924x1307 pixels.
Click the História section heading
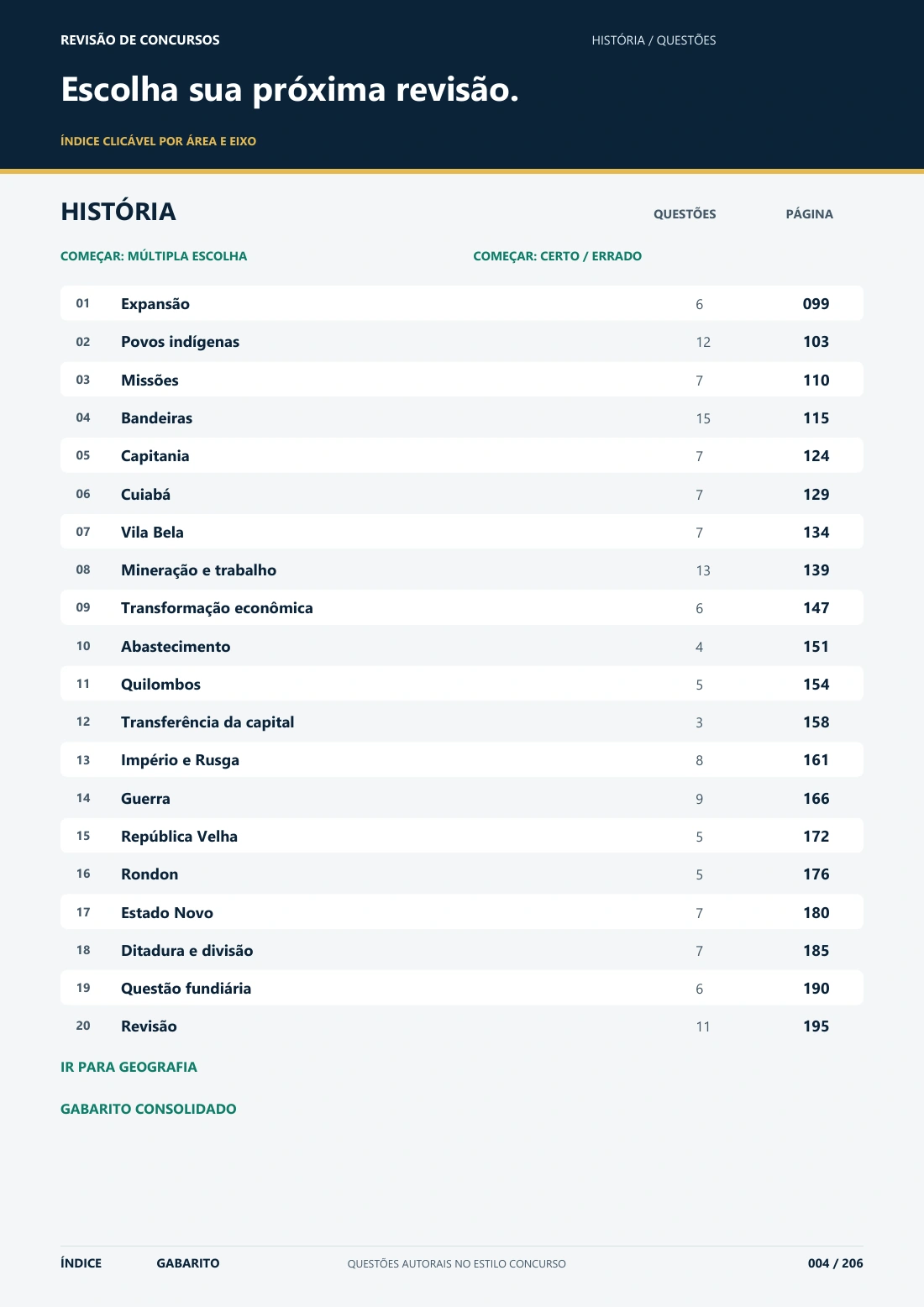(118, 212)
